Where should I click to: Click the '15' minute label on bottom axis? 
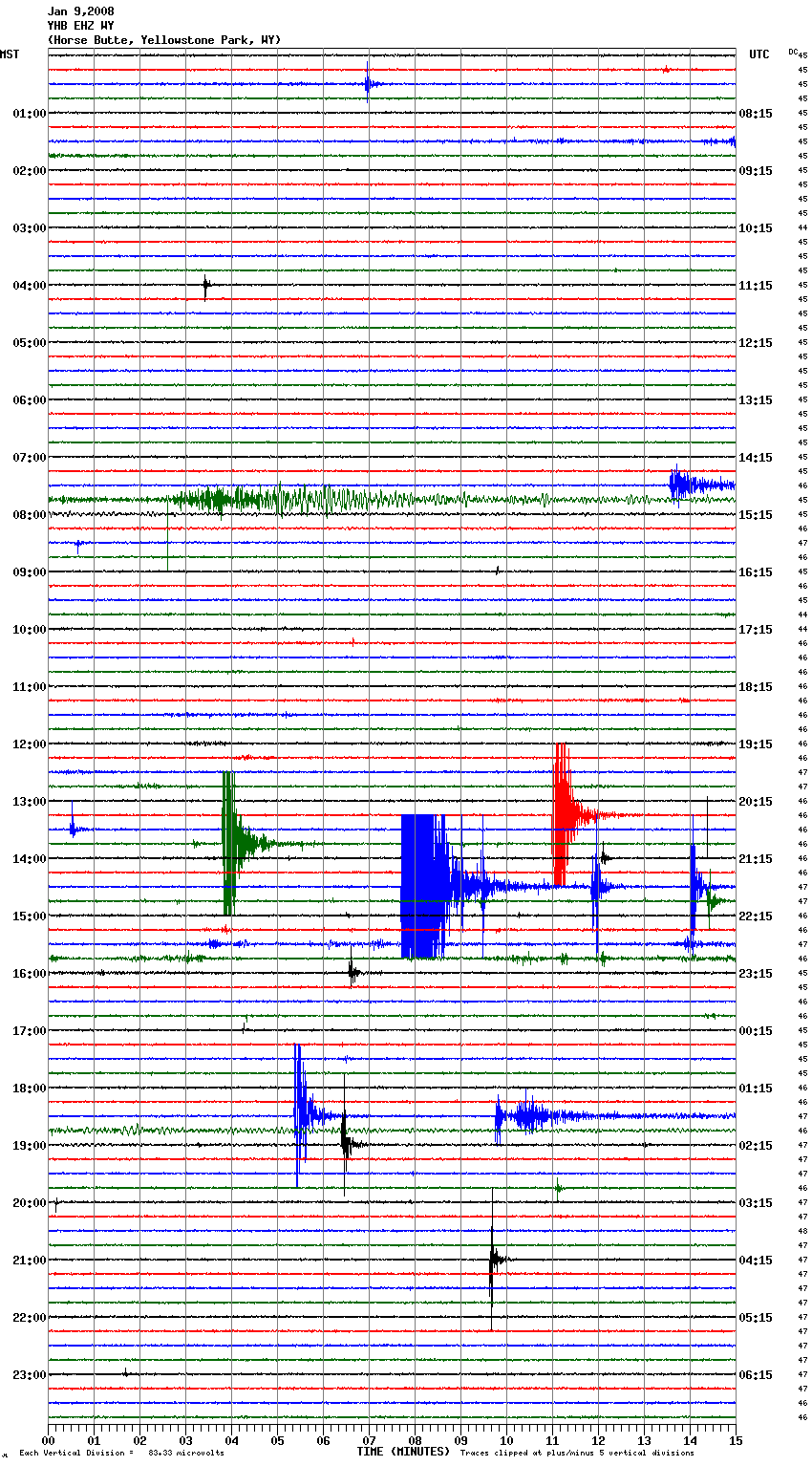point(736,1439)
